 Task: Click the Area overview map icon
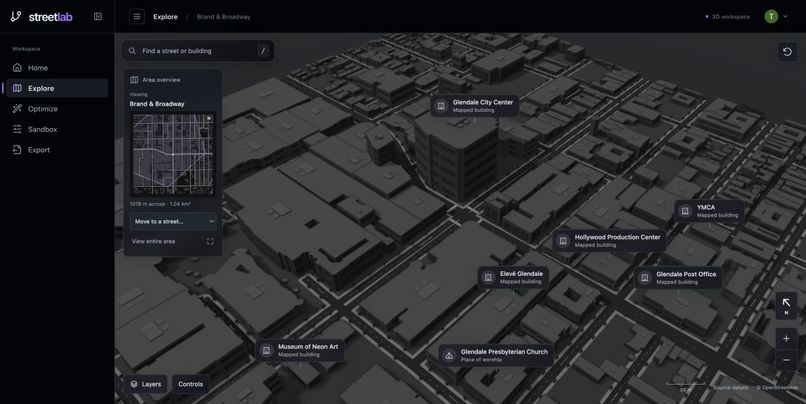tap(134, 80)
